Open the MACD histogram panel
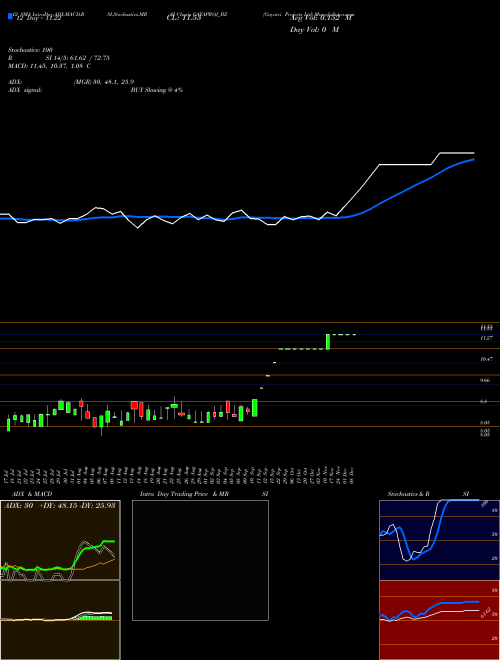Image resolution: width=500 pixels, height=660 pixels. click(x=60, y=620)
